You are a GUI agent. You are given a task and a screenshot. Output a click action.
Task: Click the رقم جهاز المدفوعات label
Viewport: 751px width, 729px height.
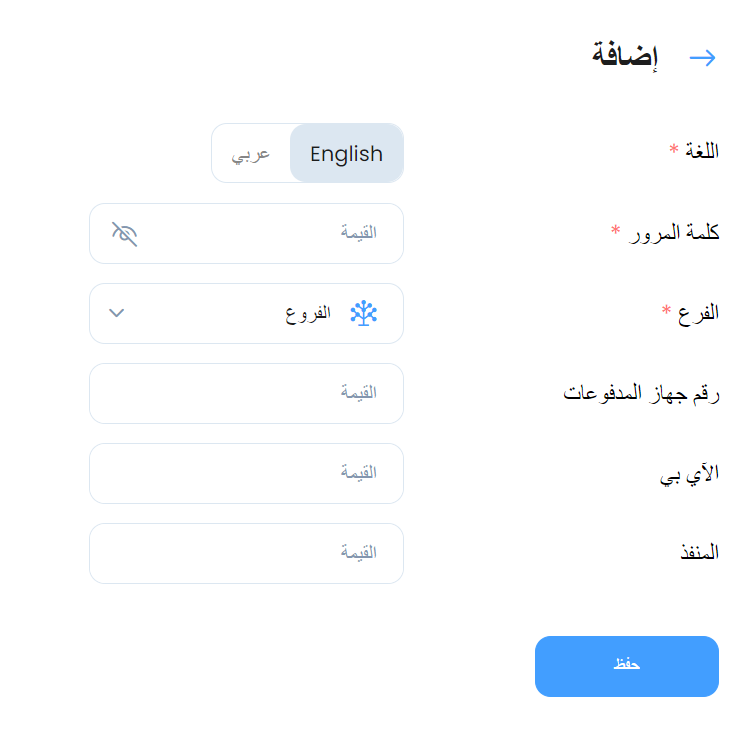point(641,393)
